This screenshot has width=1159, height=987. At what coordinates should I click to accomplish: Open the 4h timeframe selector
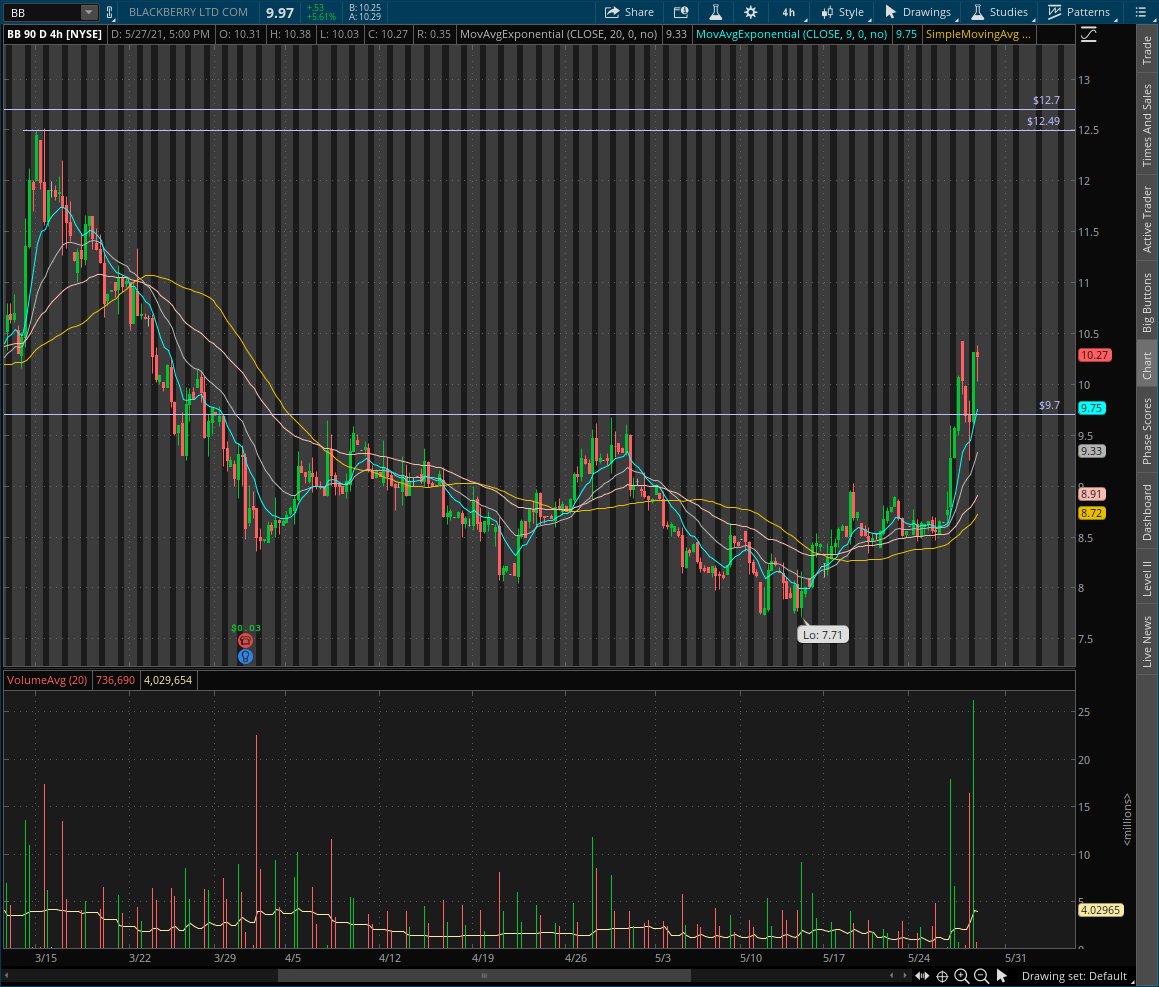(x=789, y=12)
